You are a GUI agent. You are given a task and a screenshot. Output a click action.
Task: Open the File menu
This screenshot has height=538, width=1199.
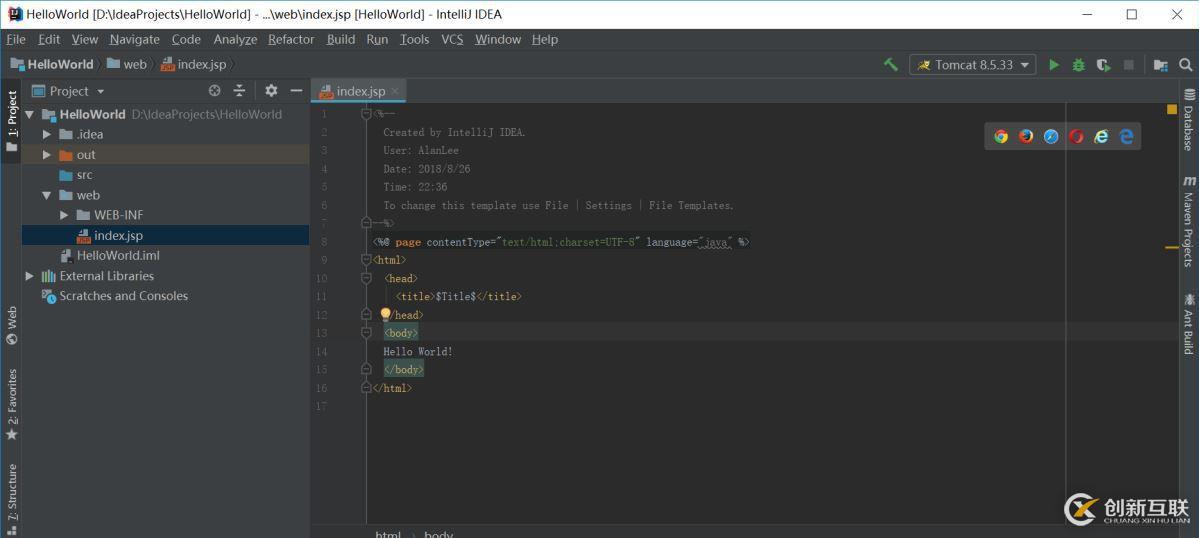coord(15,40)
